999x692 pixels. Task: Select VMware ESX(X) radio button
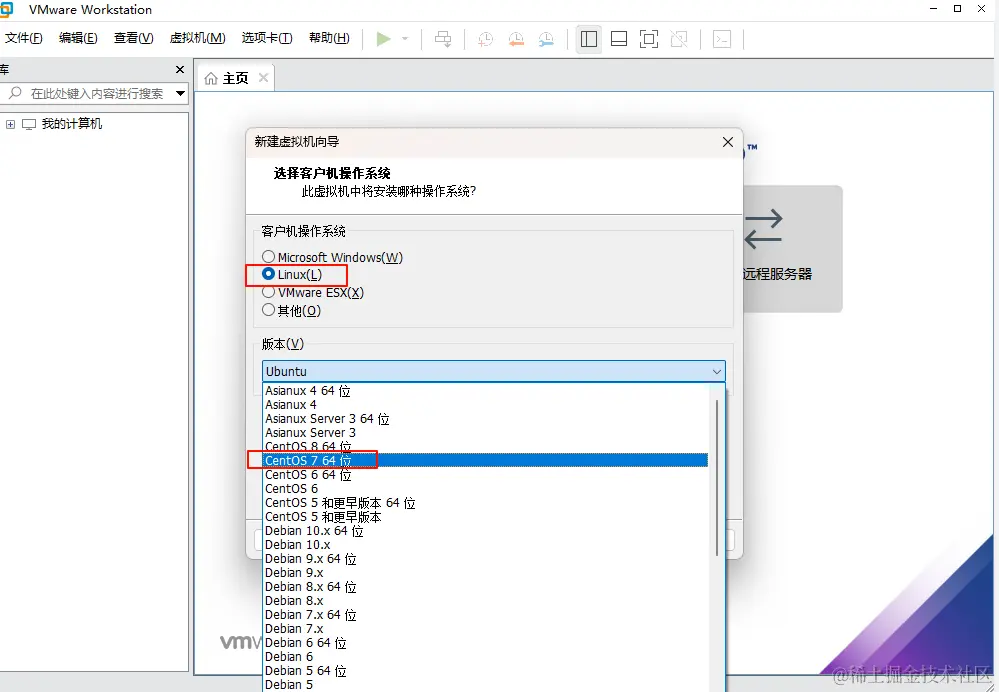tap(269, 292)
